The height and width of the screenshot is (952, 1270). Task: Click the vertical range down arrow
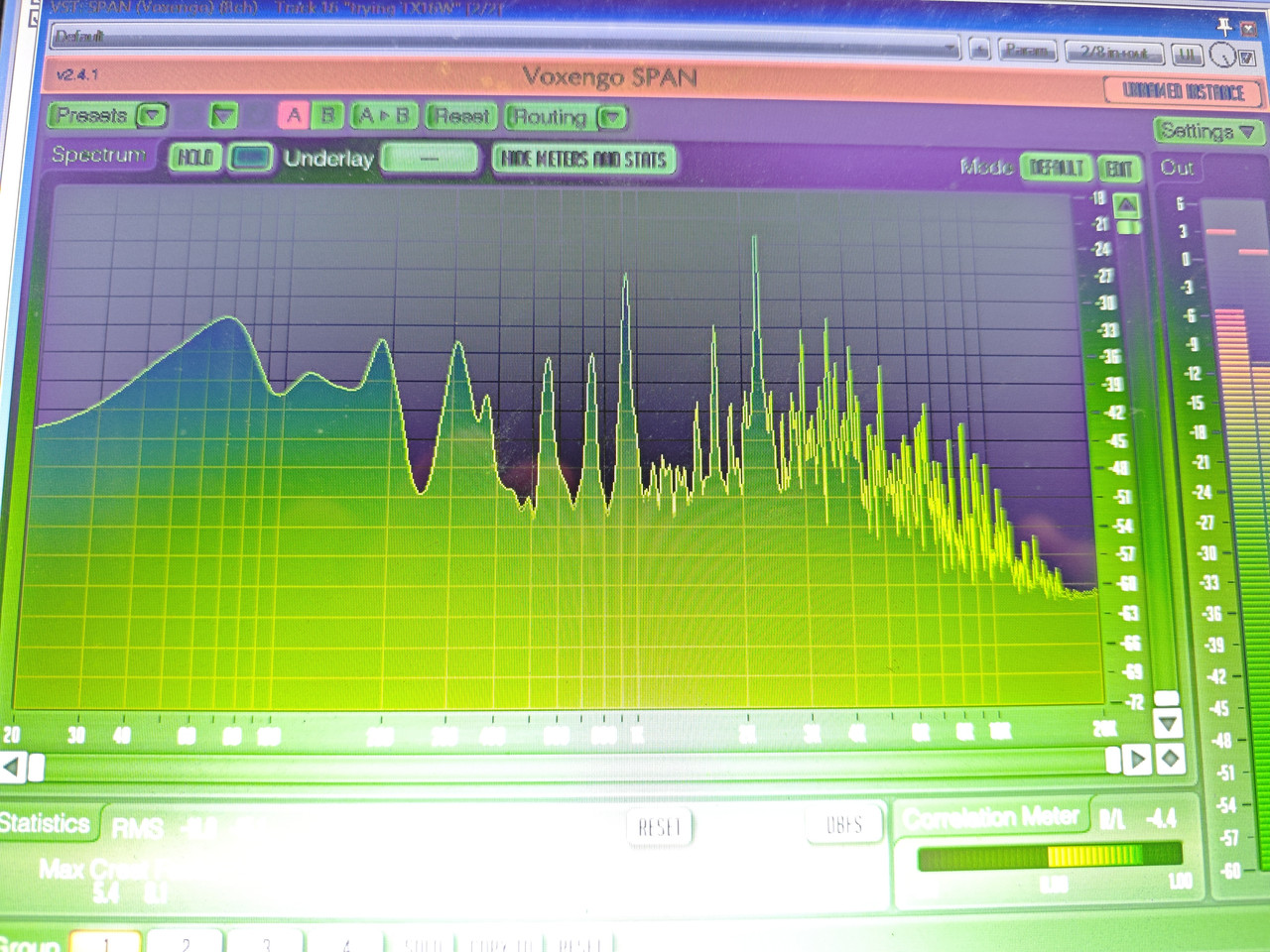point(1168,724)
